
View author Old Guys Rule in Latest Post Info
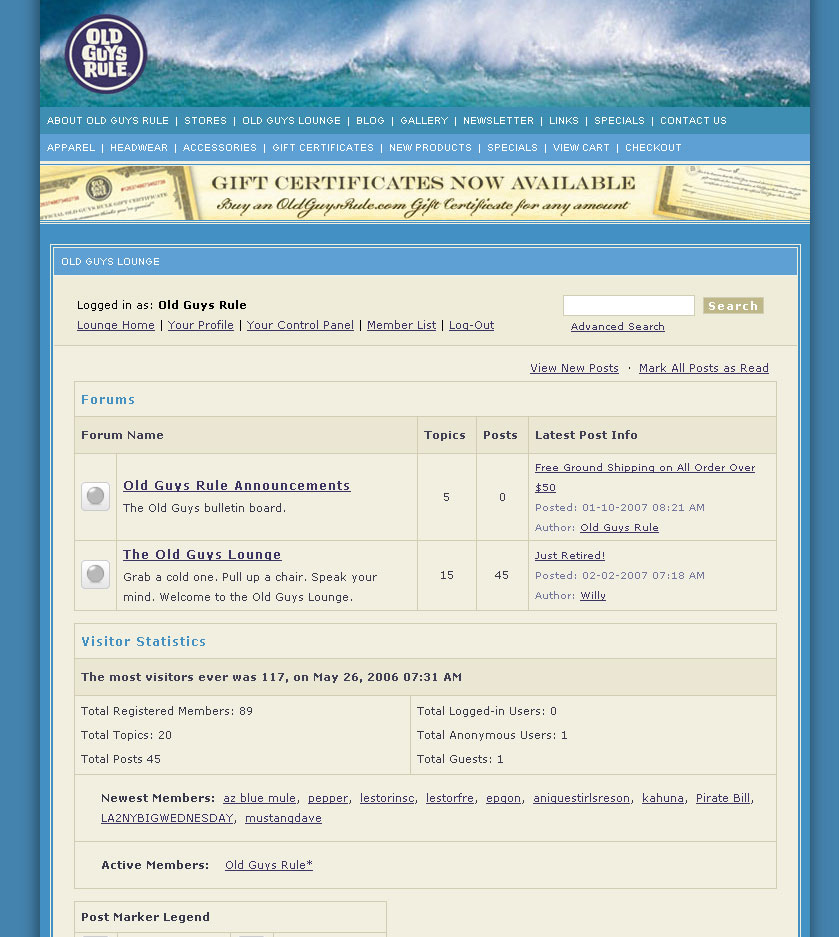click(620, 528)
